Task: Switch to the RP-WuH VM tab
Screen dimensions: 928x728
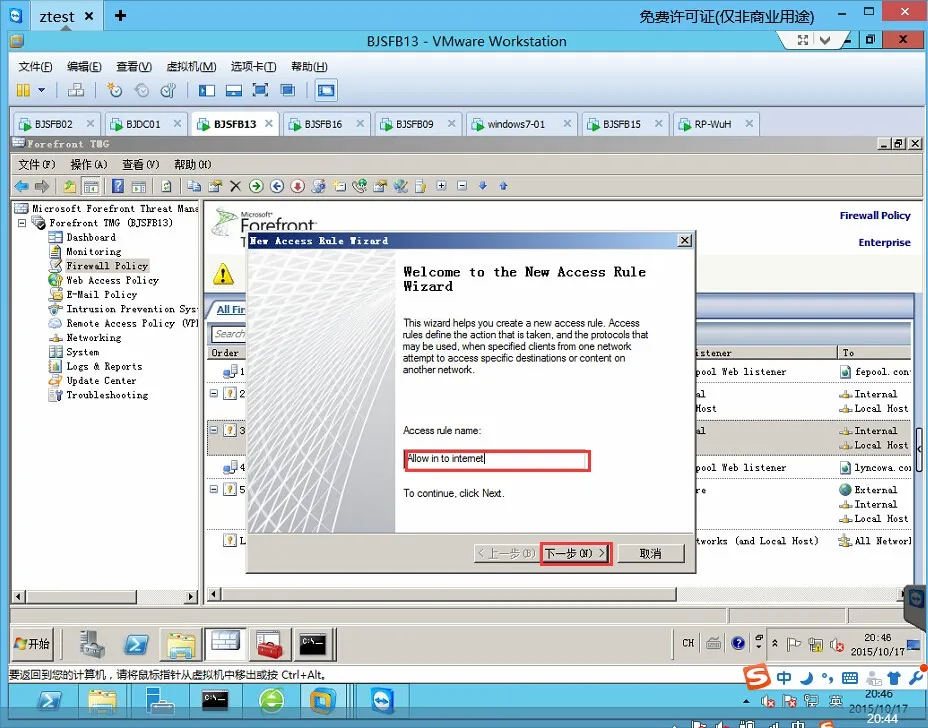Action: tap(713, 124)
